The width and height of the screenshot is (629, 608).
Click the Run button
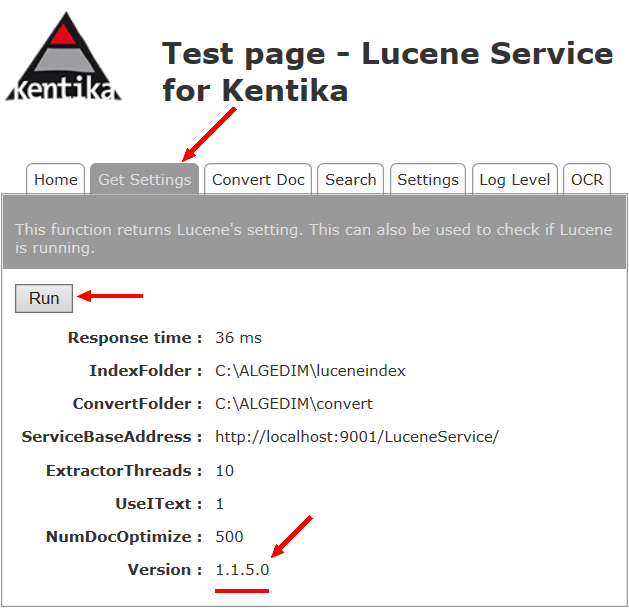coord(44,298)
